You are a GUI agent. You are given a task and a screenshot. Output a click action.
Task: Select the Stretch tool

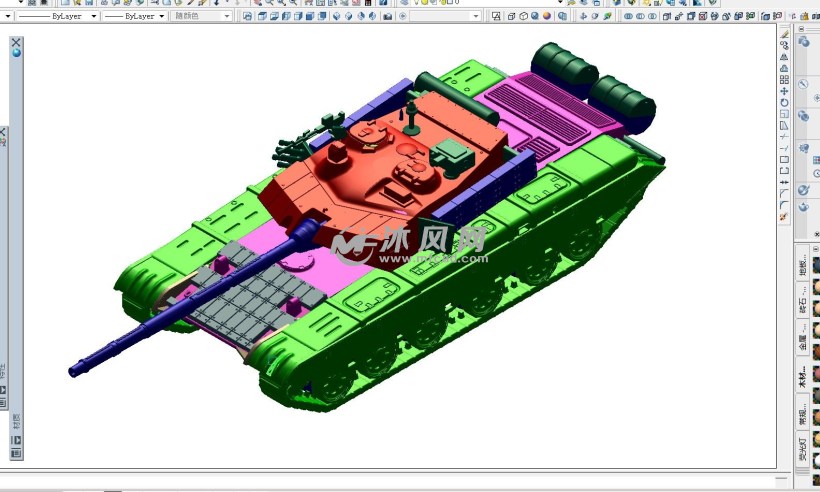(784, 125)
